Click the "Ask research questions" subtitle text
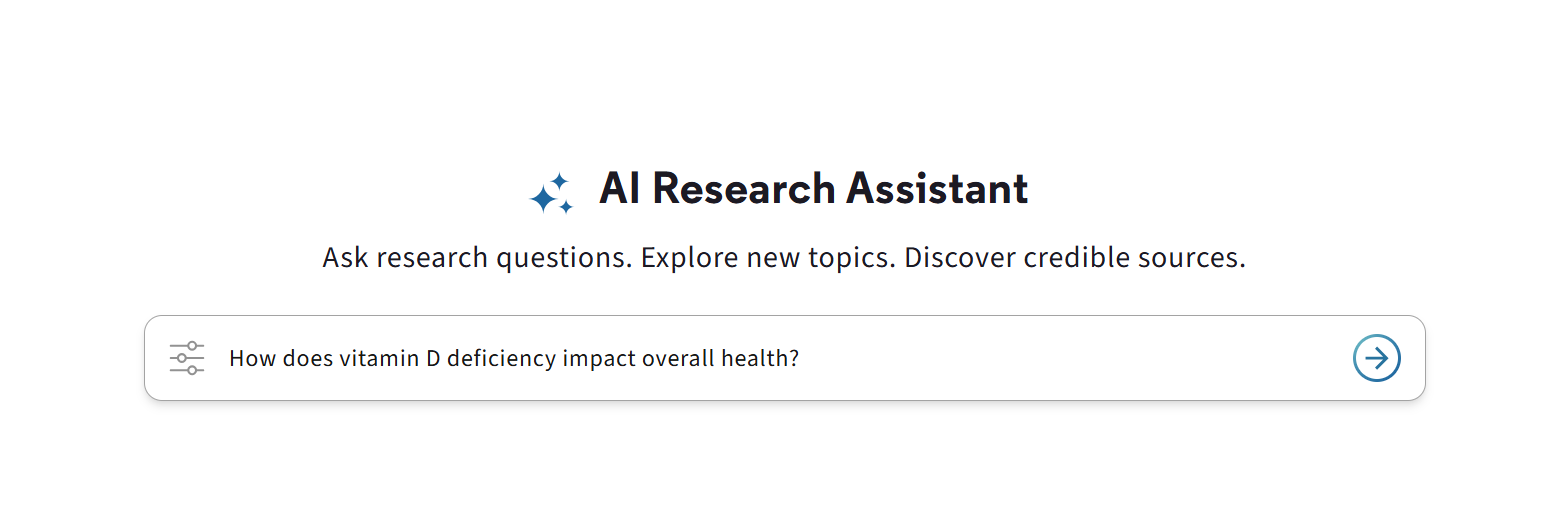The height and width of the screenshot is (508, 1563). point(477,258)
